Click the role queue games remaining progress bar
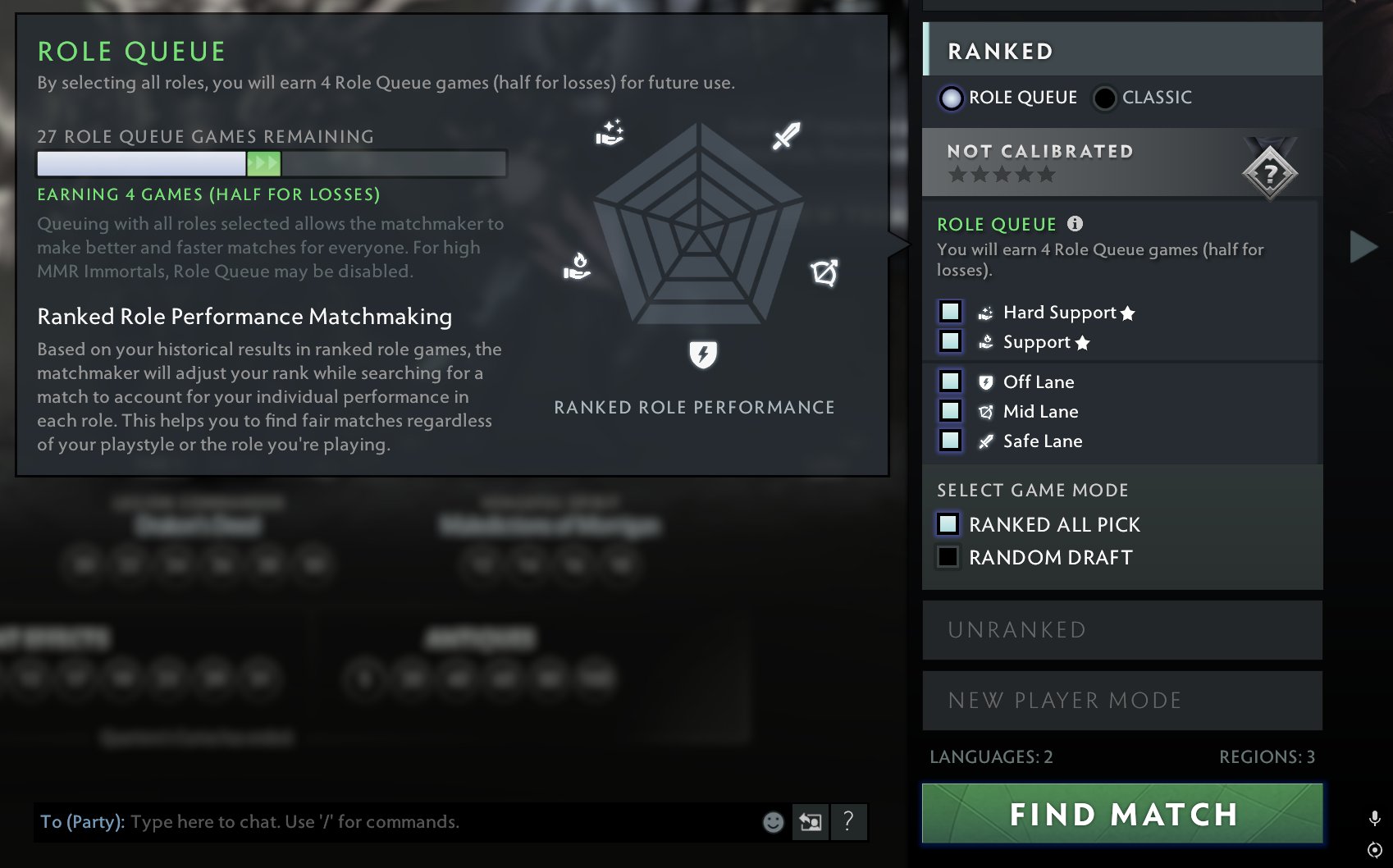Image resolution: width=1393 pixels, height=868 pixels. pos(272,163)
